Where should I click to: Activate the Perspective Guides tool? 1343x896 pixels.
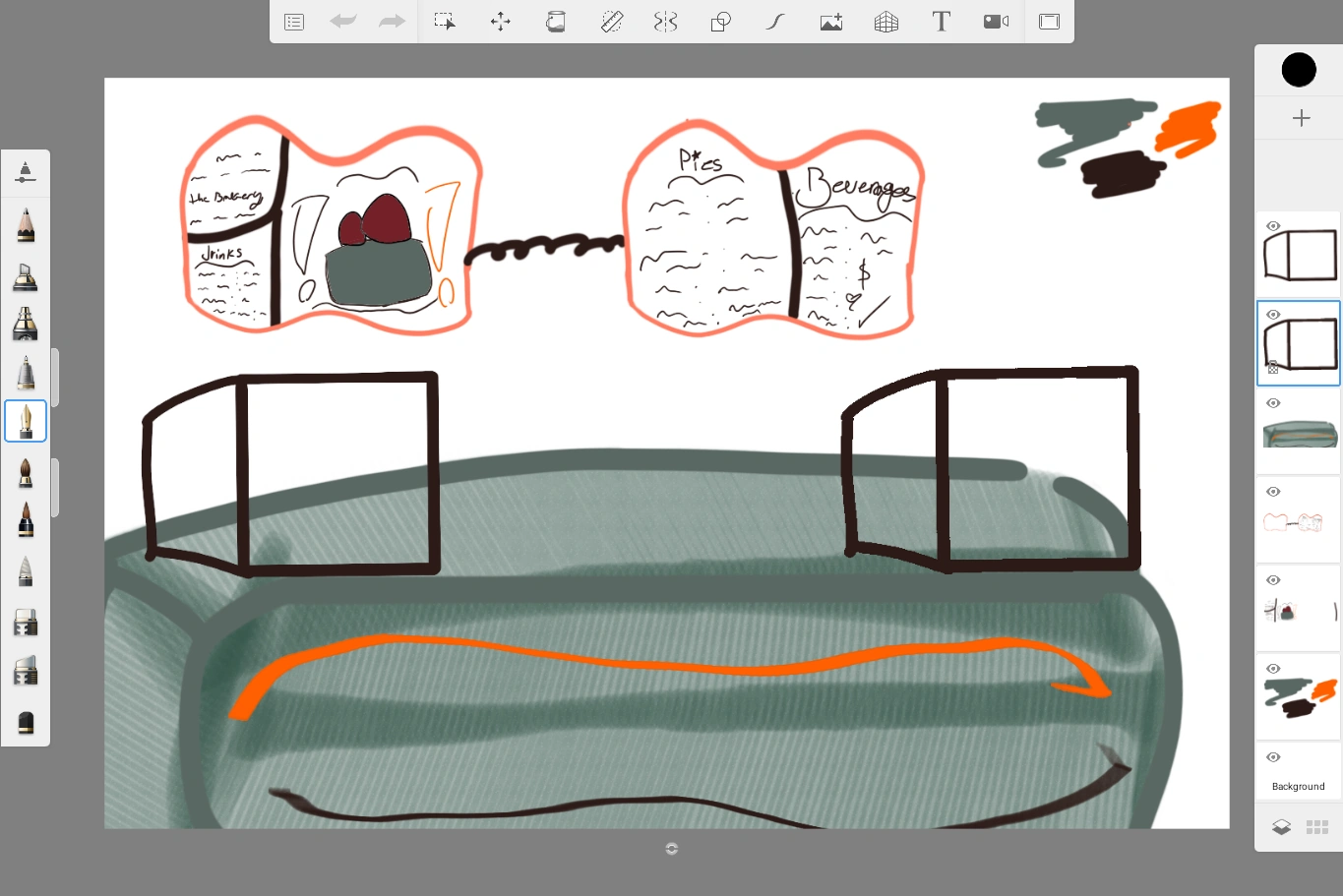click(x=885, y=21)
